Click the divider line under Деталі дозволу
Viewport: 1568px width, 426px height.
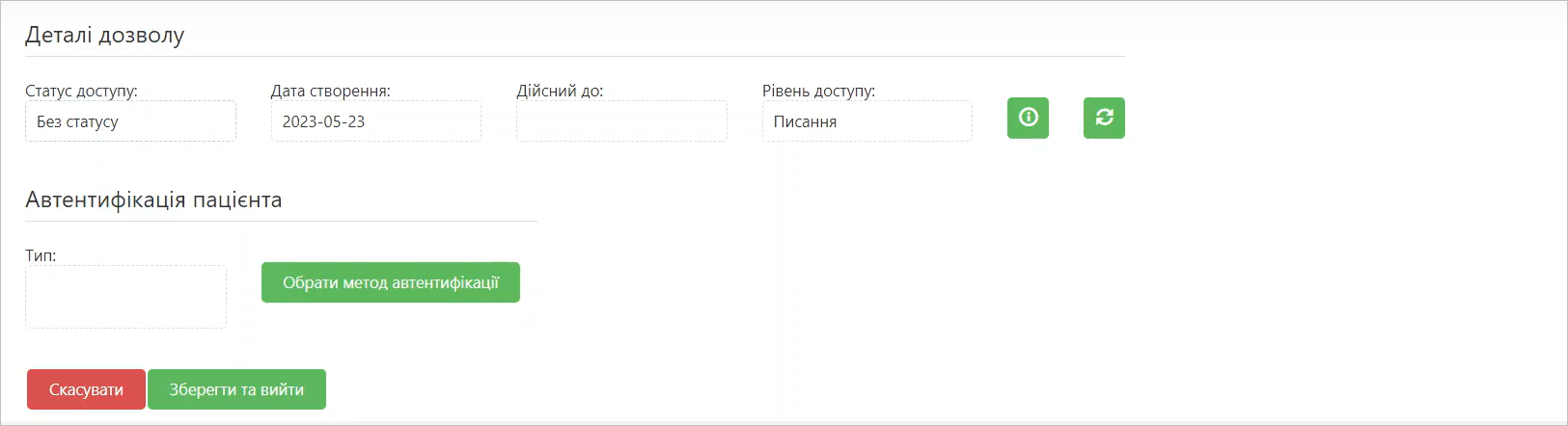pos(575,56)
